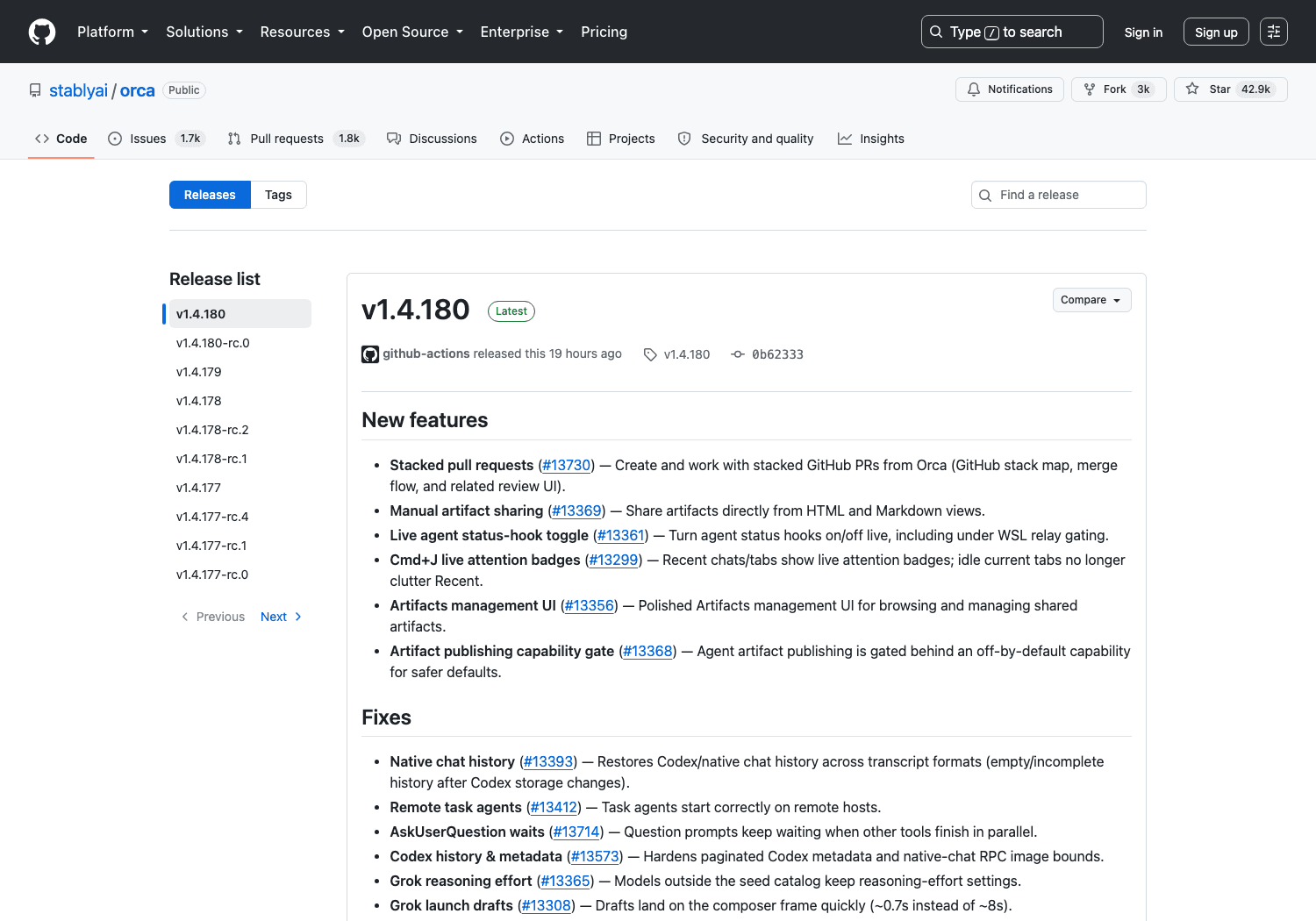Open pull request #13368 link

(x=647, y=651)
